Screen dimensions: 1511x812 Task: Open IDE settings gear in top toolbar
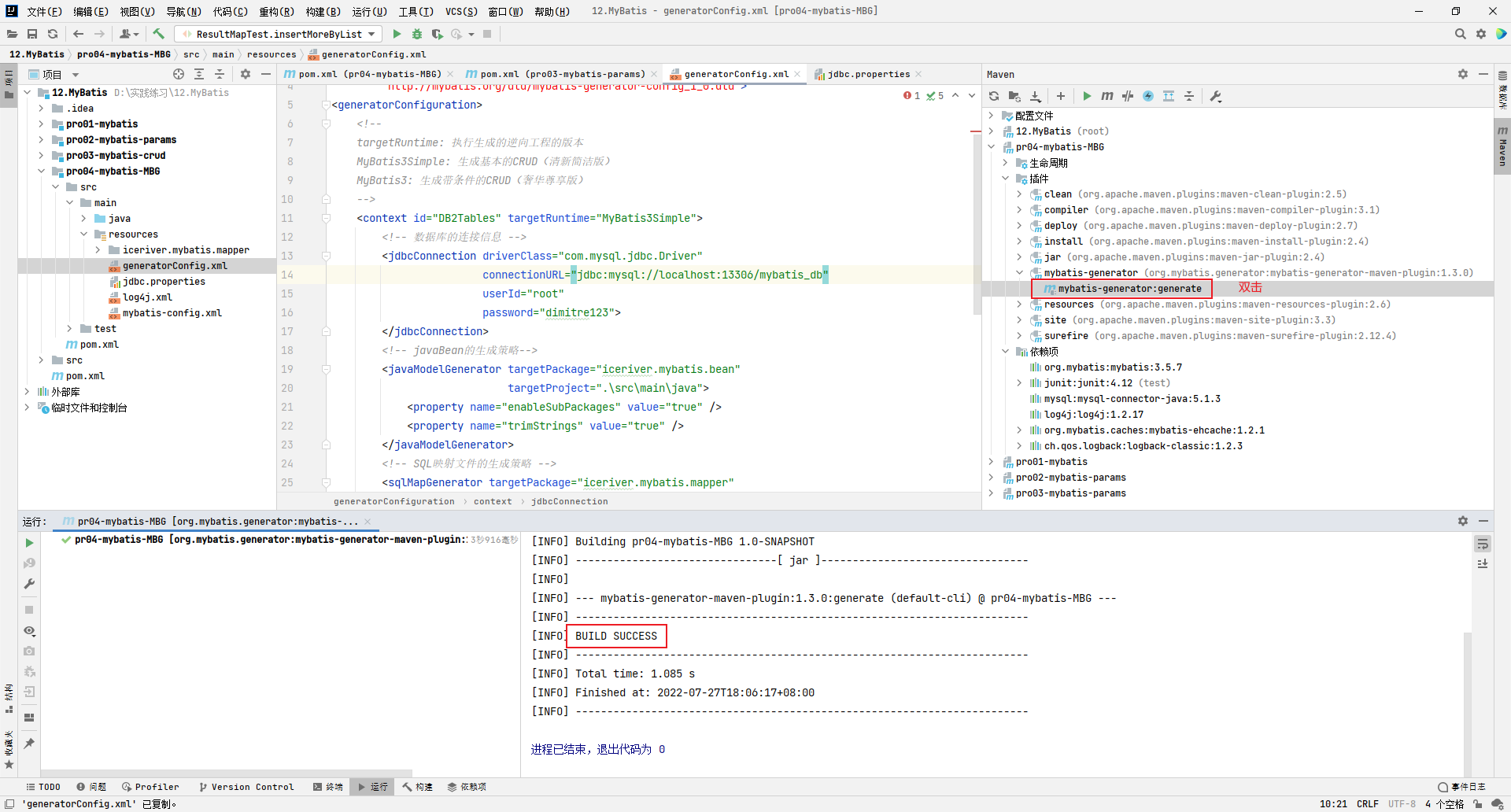click(1481, 34)
